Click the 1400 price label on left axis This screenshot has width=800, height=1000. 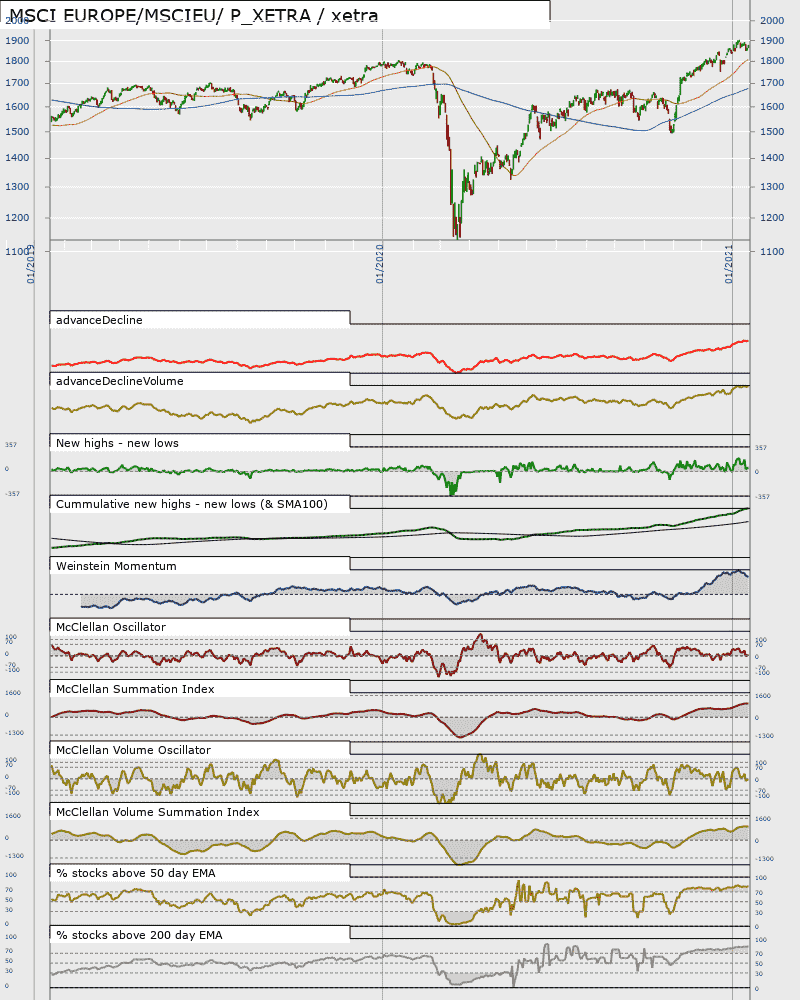click(17, 158)
